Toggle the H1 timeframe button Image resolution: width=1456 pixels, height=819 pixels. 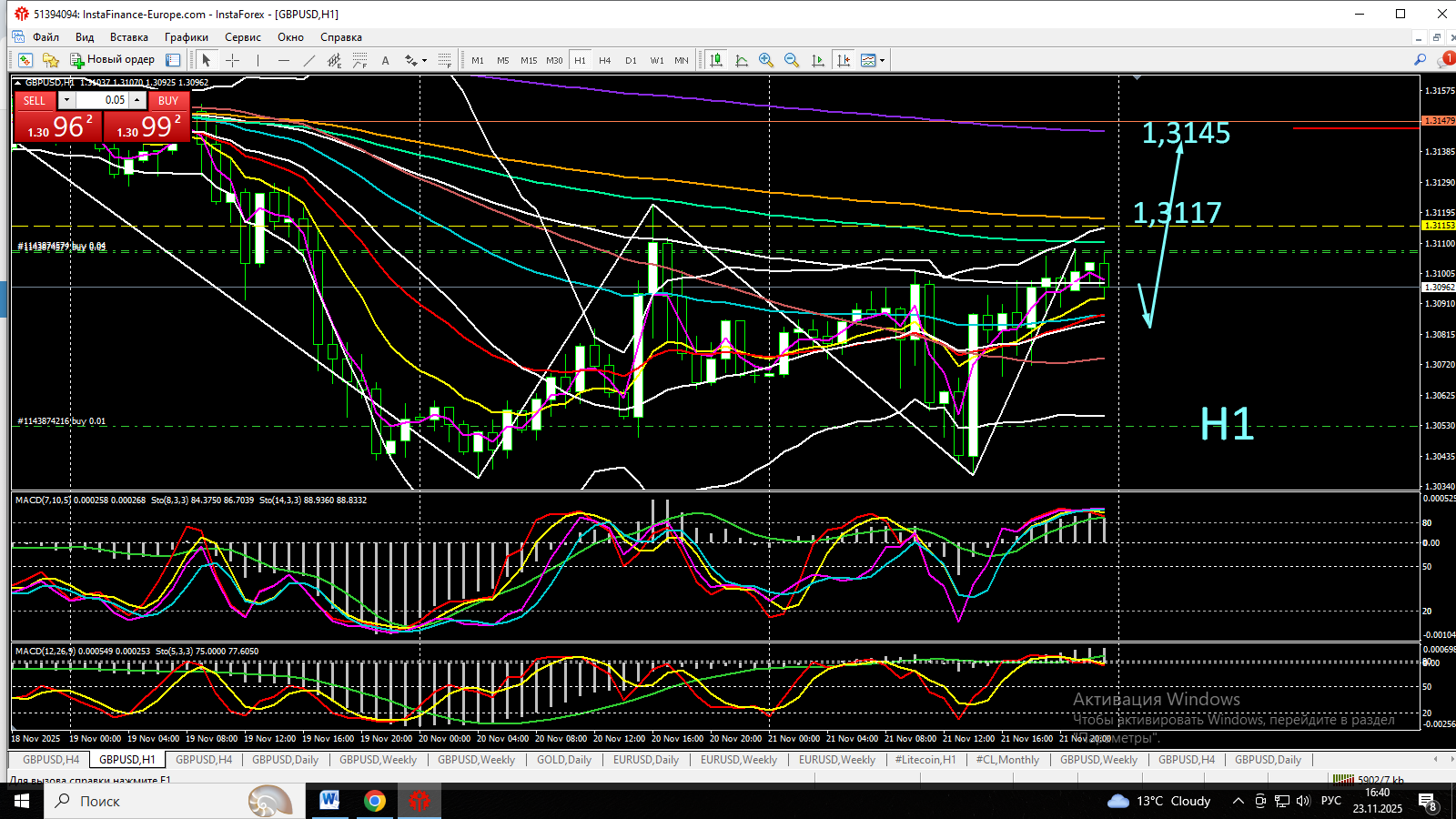(580, 60)
